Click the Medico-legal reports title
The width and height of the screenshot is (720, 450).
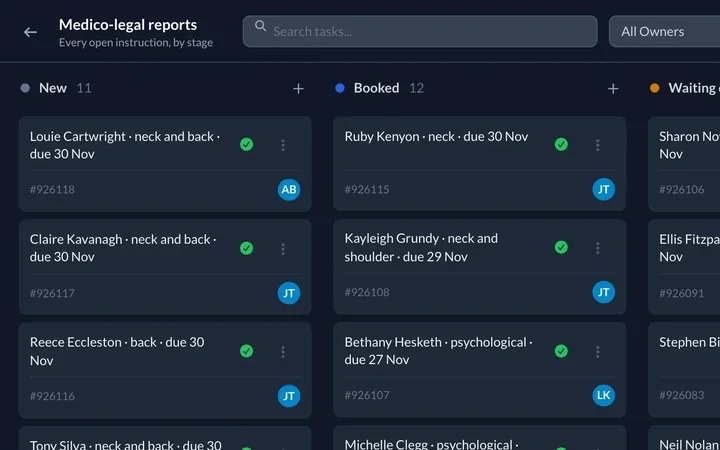128,25
